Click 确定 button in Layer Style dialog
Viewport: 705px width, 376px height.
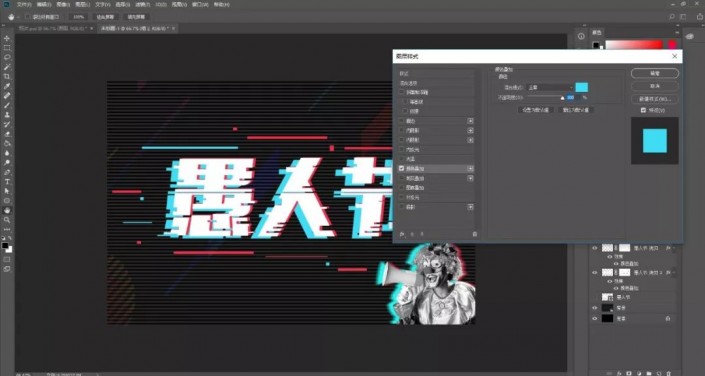point(655,73)
